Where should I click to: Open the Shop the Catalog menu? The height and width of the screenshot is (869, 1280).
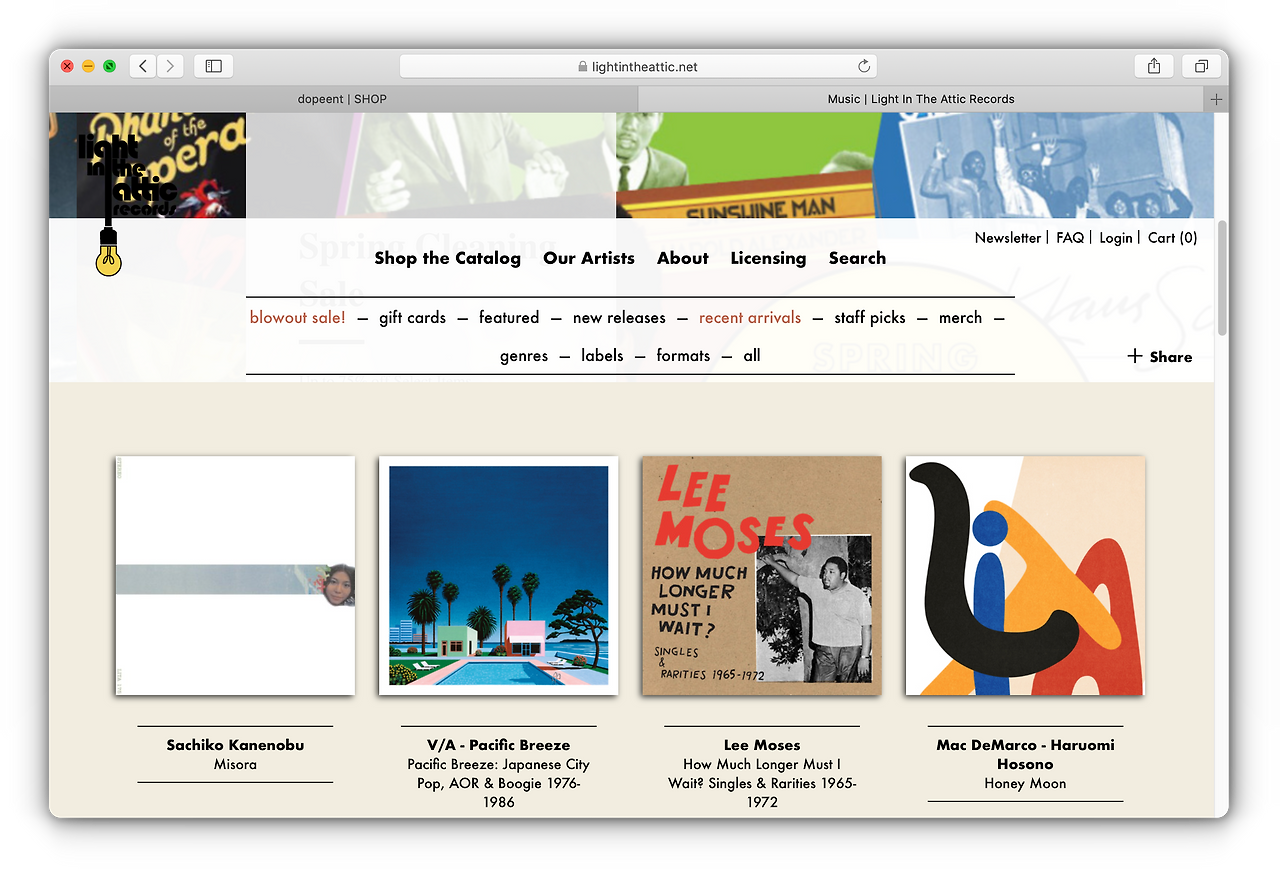tap(448, 258)
